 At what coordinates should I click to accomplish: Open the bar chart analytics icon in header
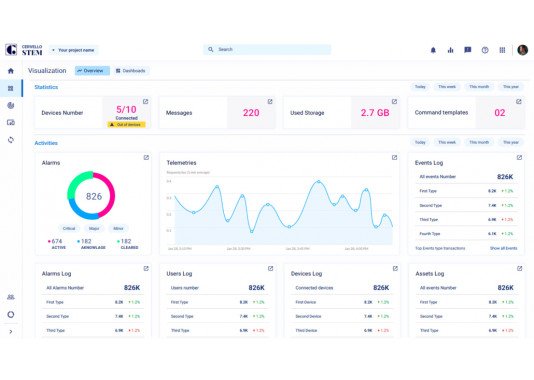tap(451, 50)
